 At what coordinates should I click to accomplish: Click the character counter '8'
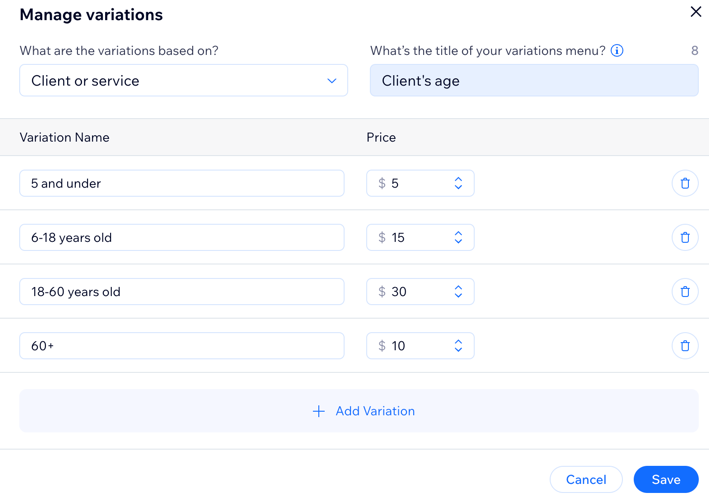coord(695,51)
